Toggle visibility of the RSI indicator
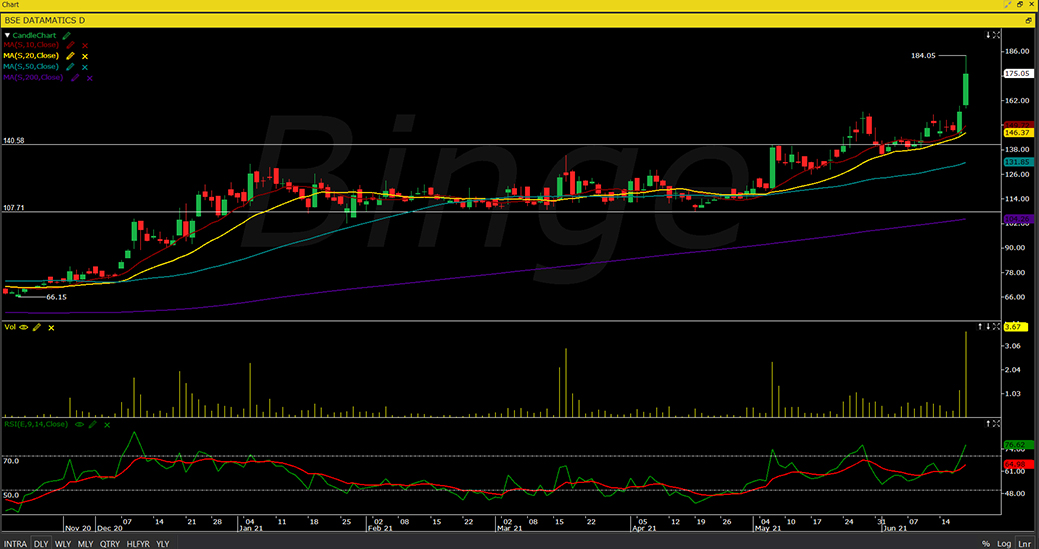1039x549 pixels. [80, 424]
